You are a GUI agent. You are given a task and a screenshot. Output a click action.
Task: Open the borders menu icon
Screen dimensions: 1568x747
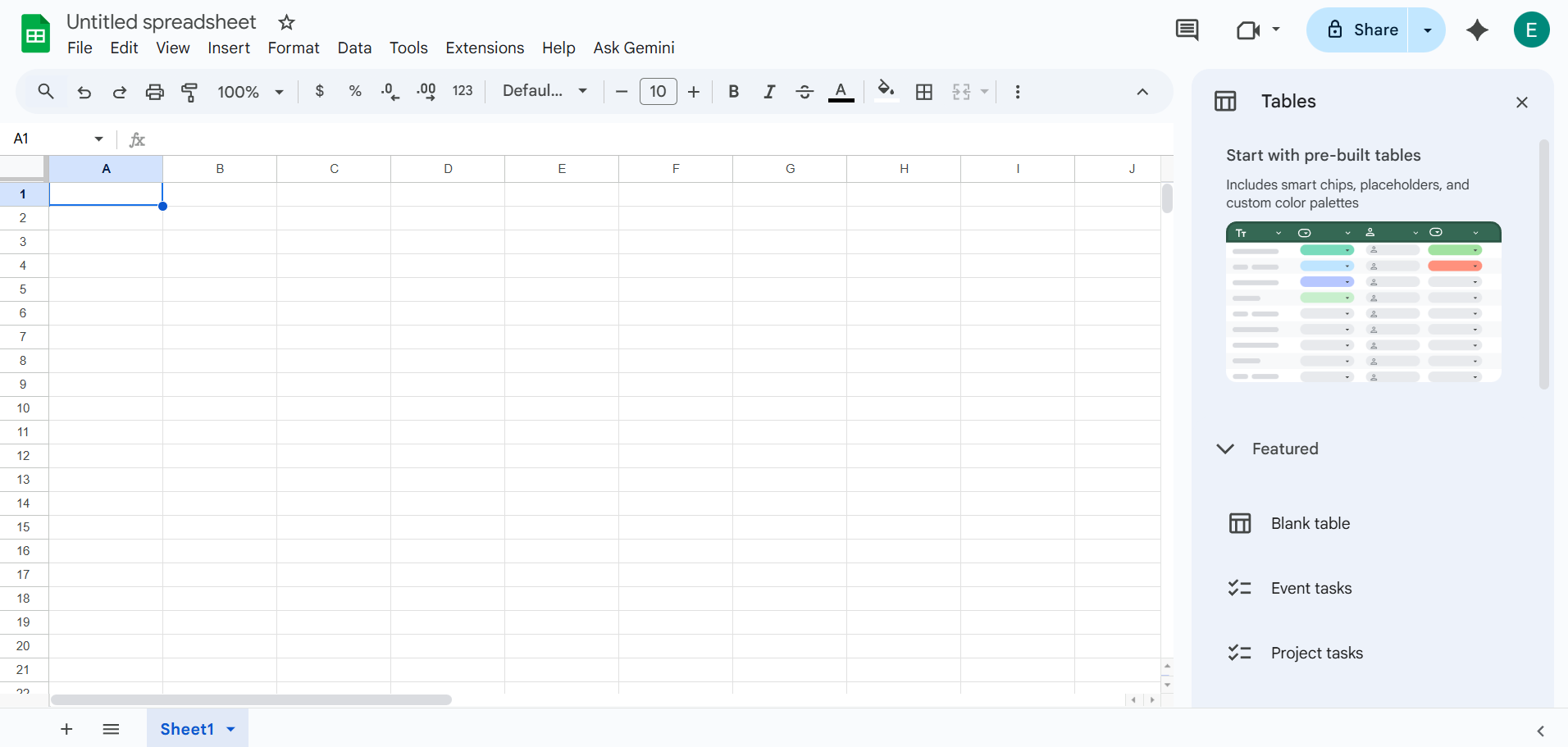[924, 92]
